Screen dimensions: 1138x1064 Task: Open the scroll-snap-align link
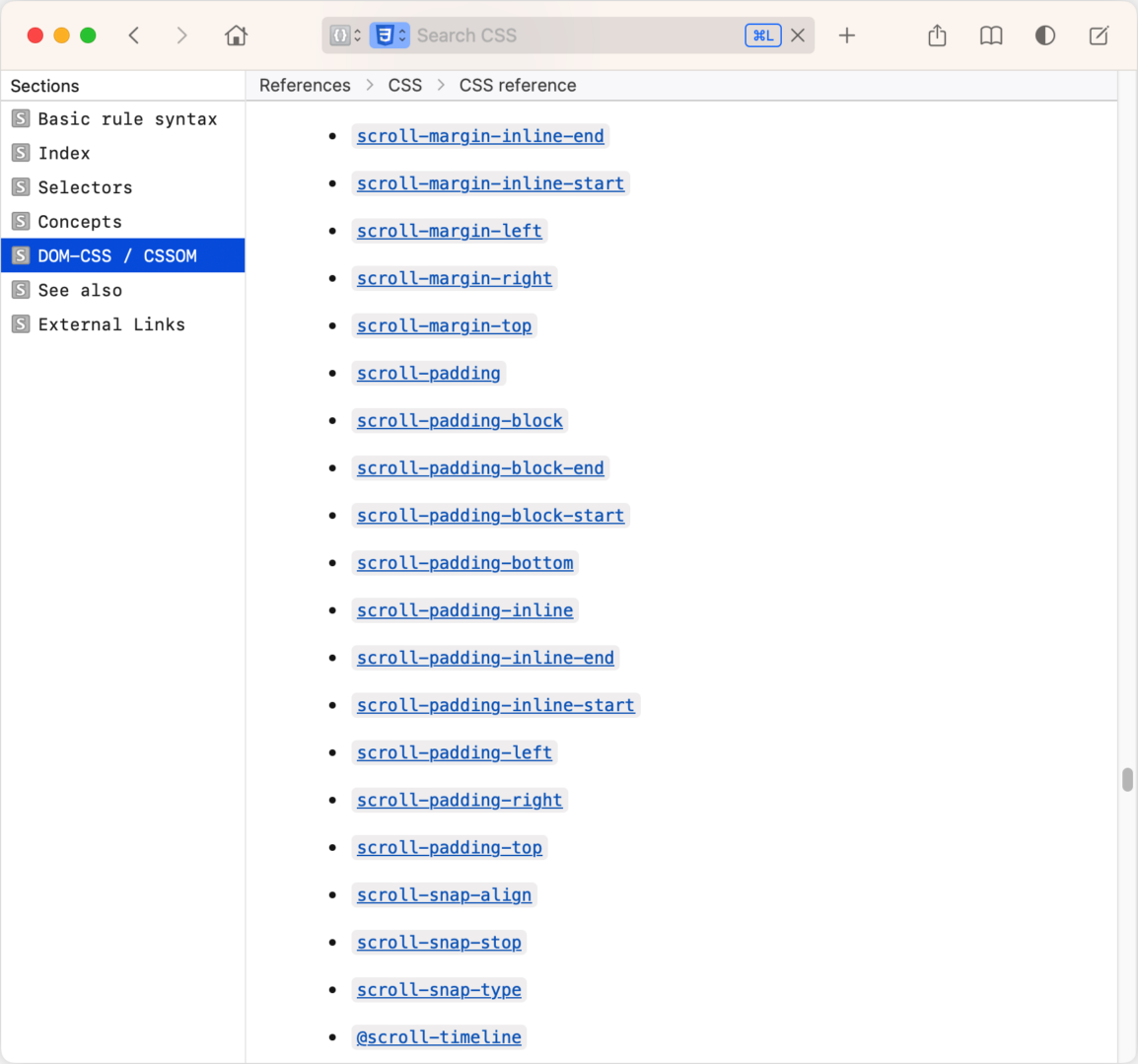coord(444,895)
